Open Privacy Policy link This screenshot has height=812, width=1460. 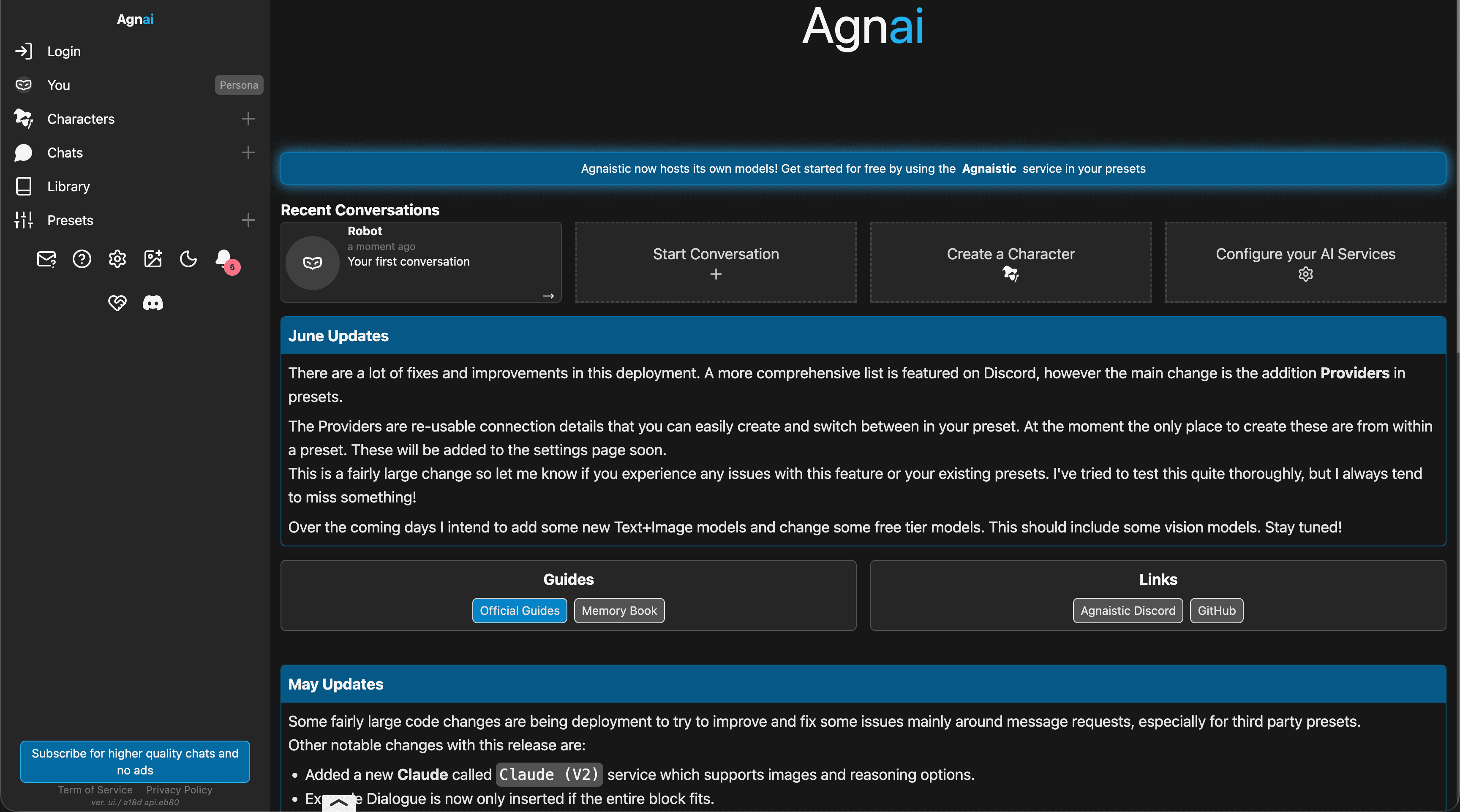click(179, 789)
